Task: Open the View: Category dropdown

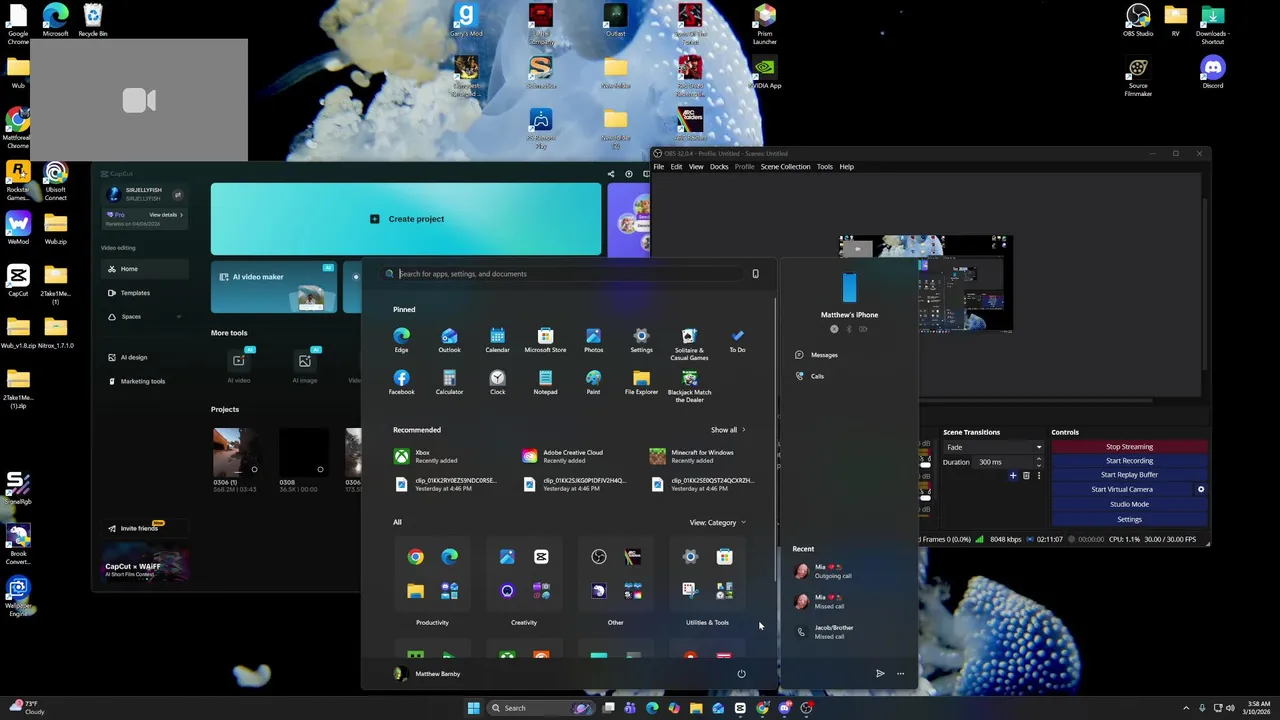Action: 717,522
